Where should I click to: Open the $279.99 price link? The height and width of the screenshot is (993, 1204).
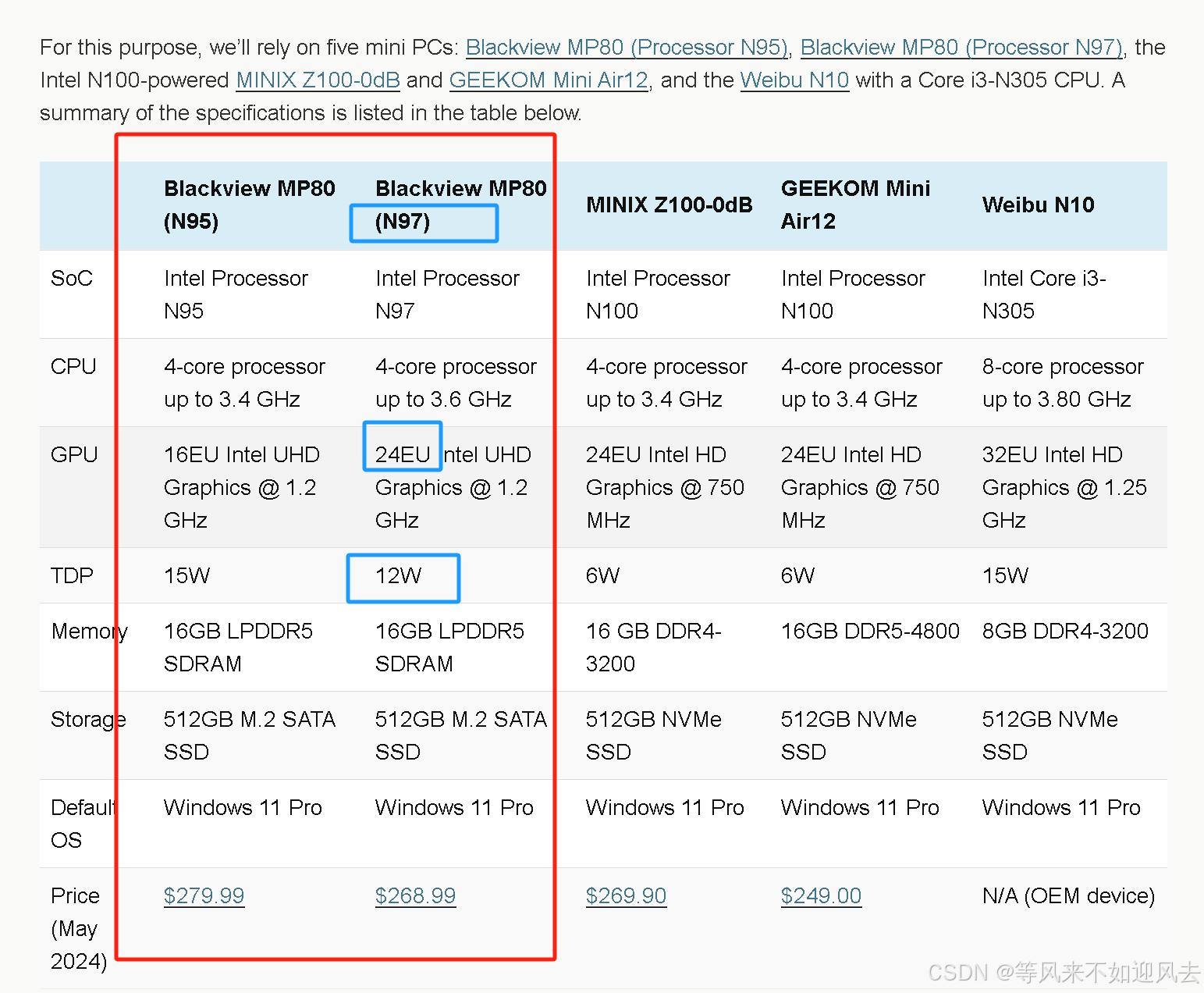coord(204,896)
